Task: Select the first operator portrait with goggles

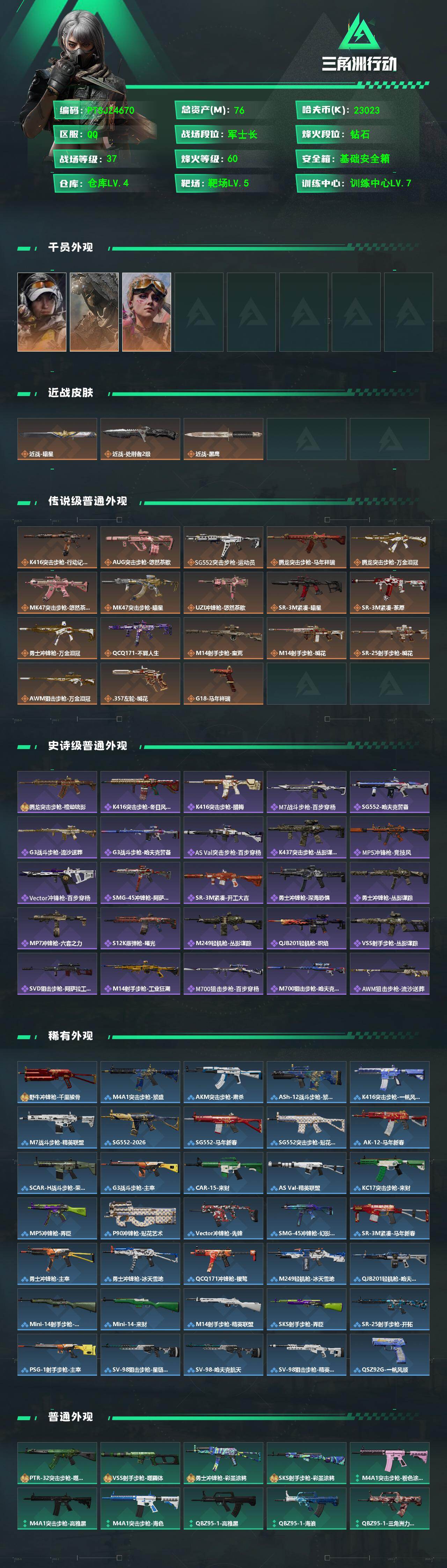Action: click(x=42, y=312)
